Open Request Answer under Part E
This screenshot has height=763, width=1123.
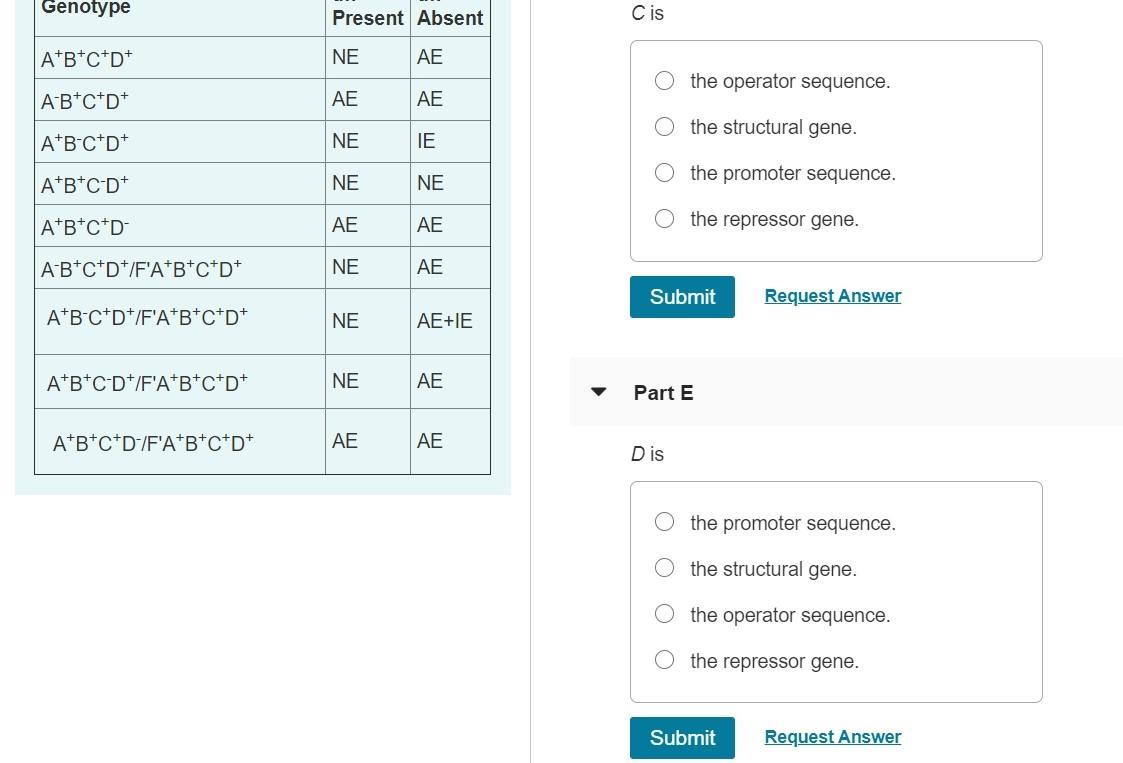[832, 736]
